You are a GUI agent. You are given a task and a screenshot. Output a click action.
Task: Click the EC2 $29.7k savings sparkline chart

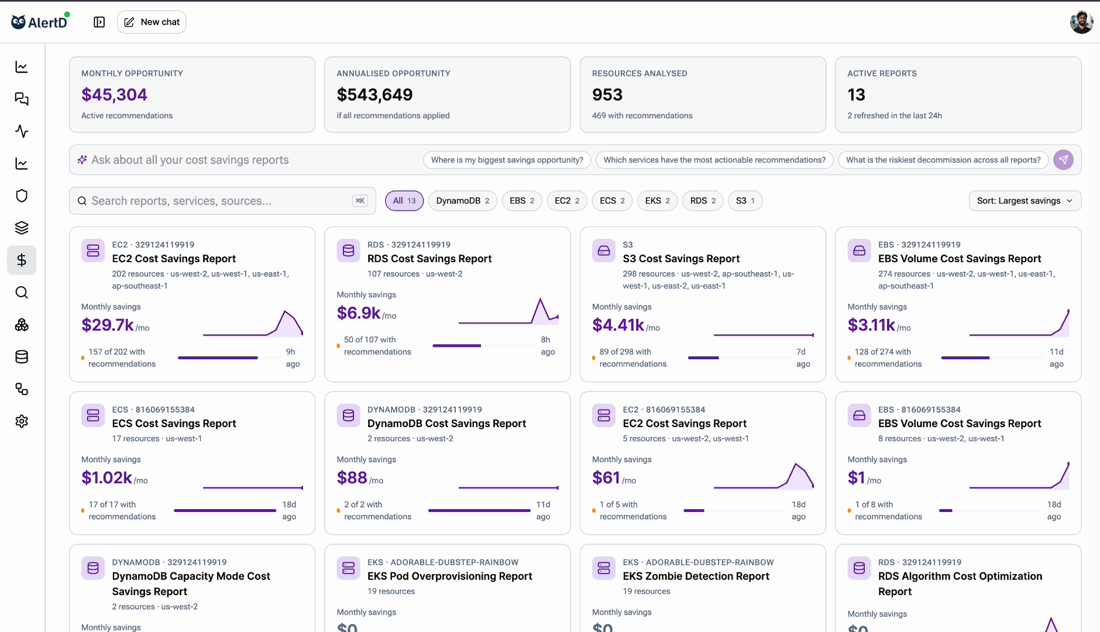(x=253, y=323)
